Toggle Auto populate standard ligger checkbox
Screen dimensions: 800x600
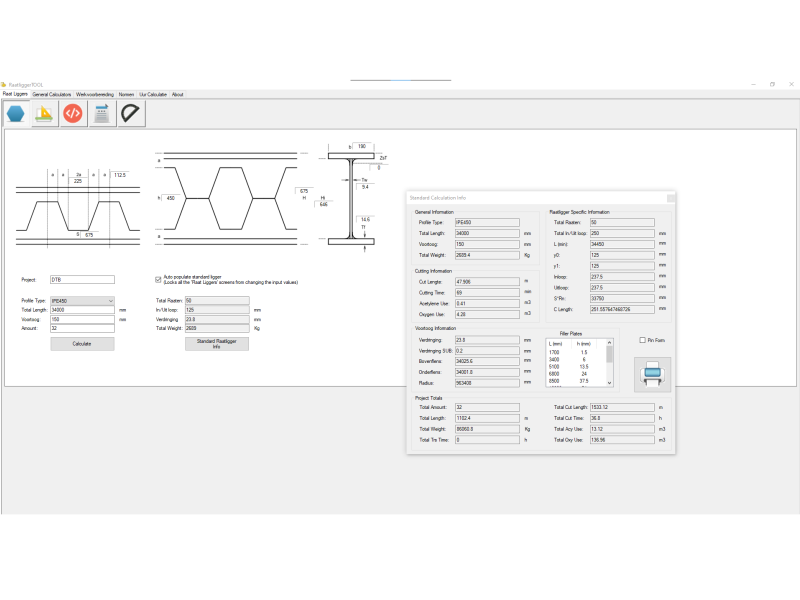pyautogui.click(x=158, y=280)
